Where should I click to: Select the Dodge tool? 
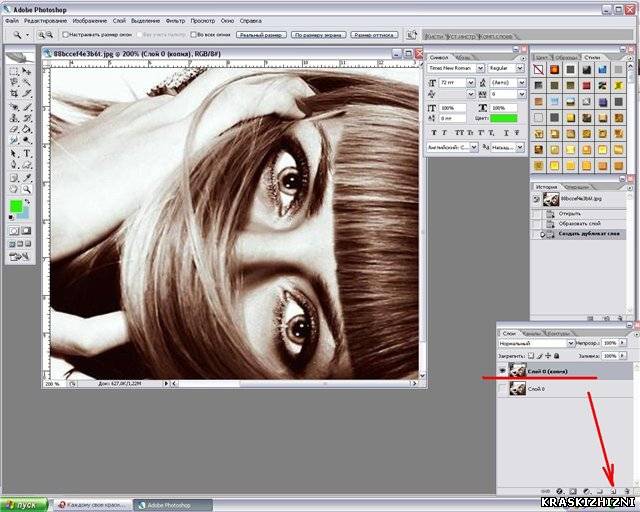tap(27, 140)
